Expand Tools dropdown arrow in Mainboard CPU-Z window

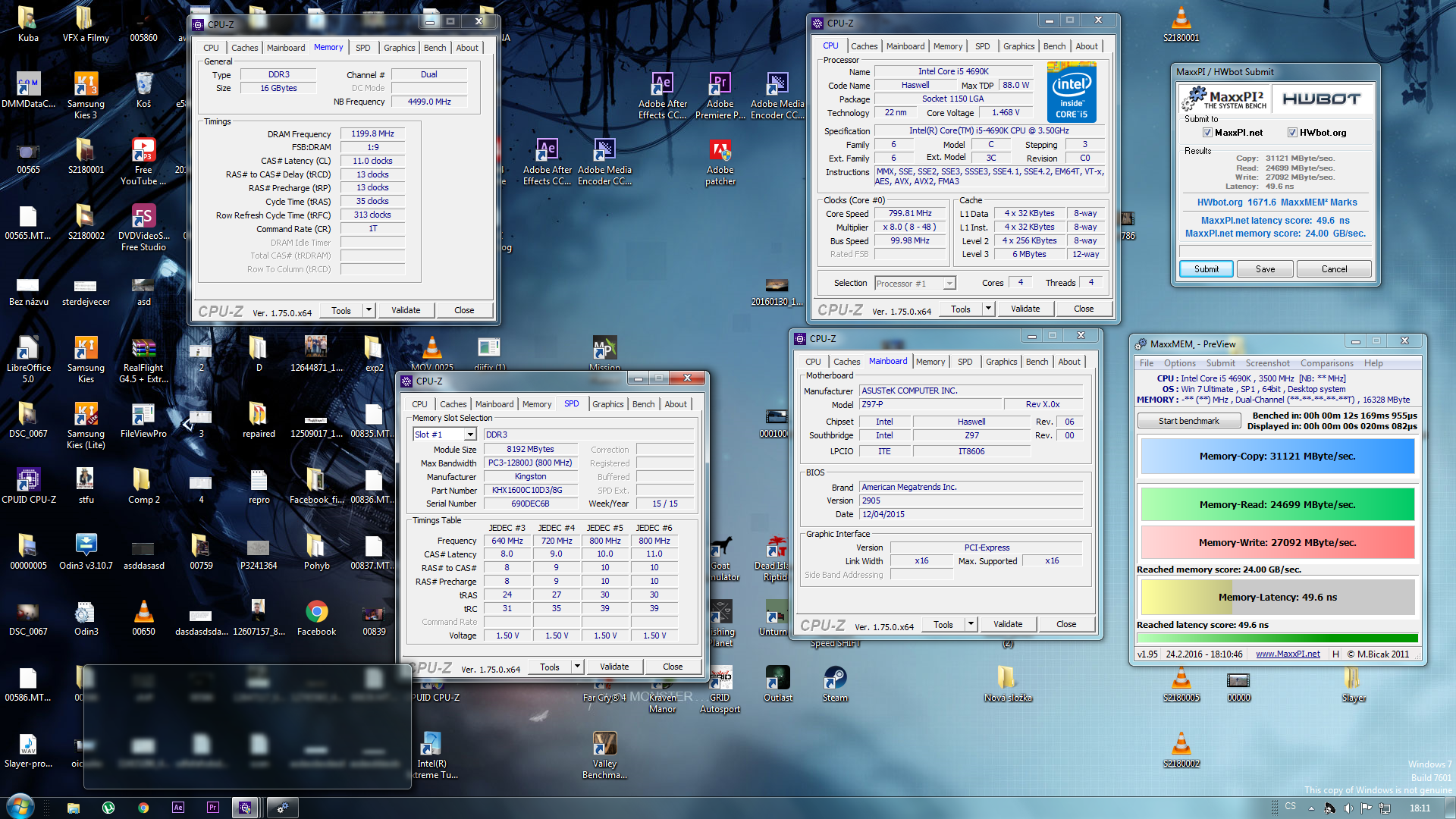click(971, 624)
